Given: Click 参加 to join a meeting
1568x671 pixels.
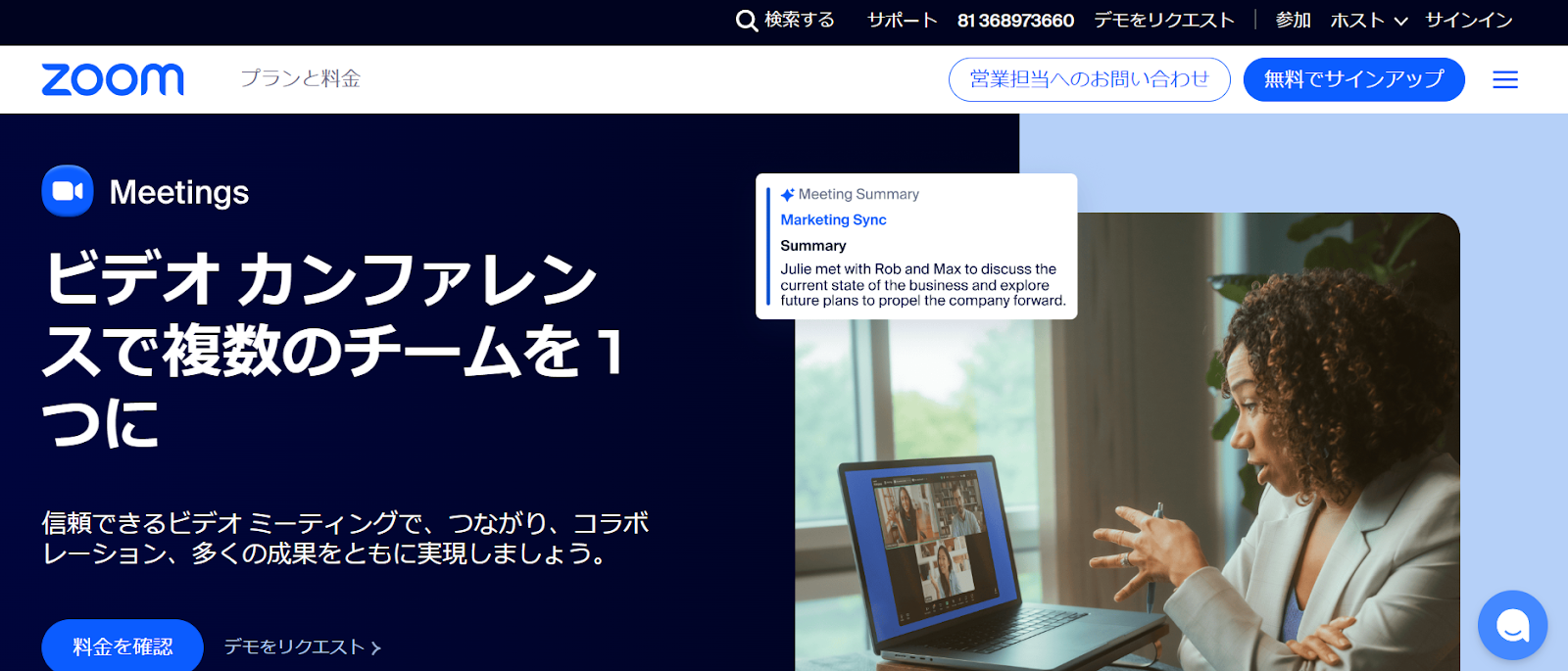Looking at the screenshot, I should pyautogui.click(x=1293, y=21).
